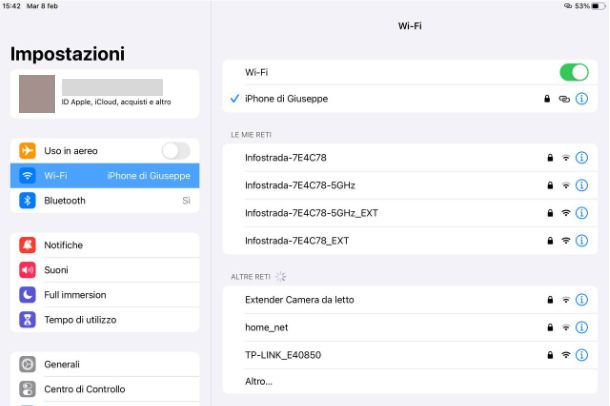Turn off the Wi-Fi switch
Image resolution: width=610 pixels, height=406 pixels.
574,72
